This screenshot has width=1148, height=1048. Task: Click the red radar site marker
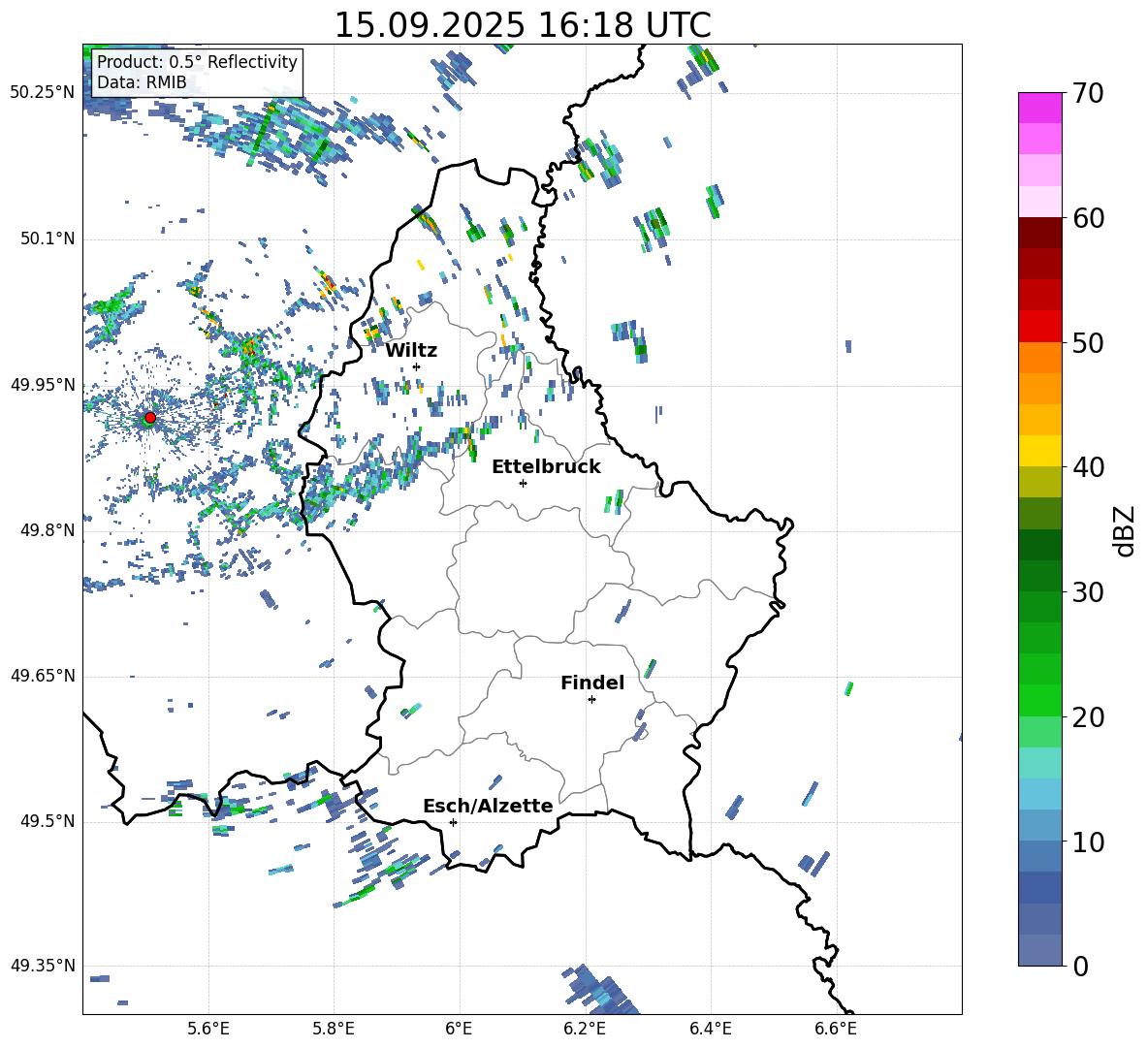tap(150, 418)
